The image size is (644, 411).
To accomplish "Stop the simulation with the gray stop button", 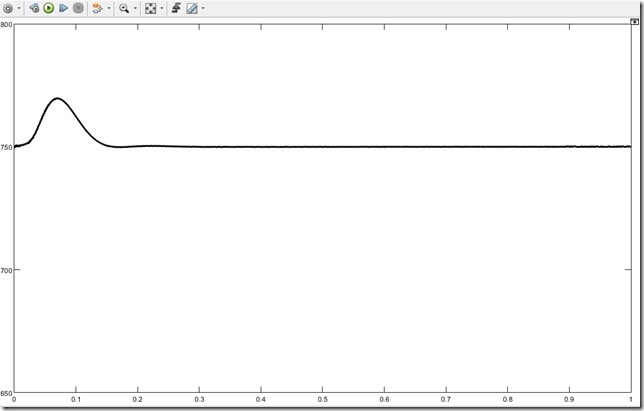I will [x=78, y=8].
